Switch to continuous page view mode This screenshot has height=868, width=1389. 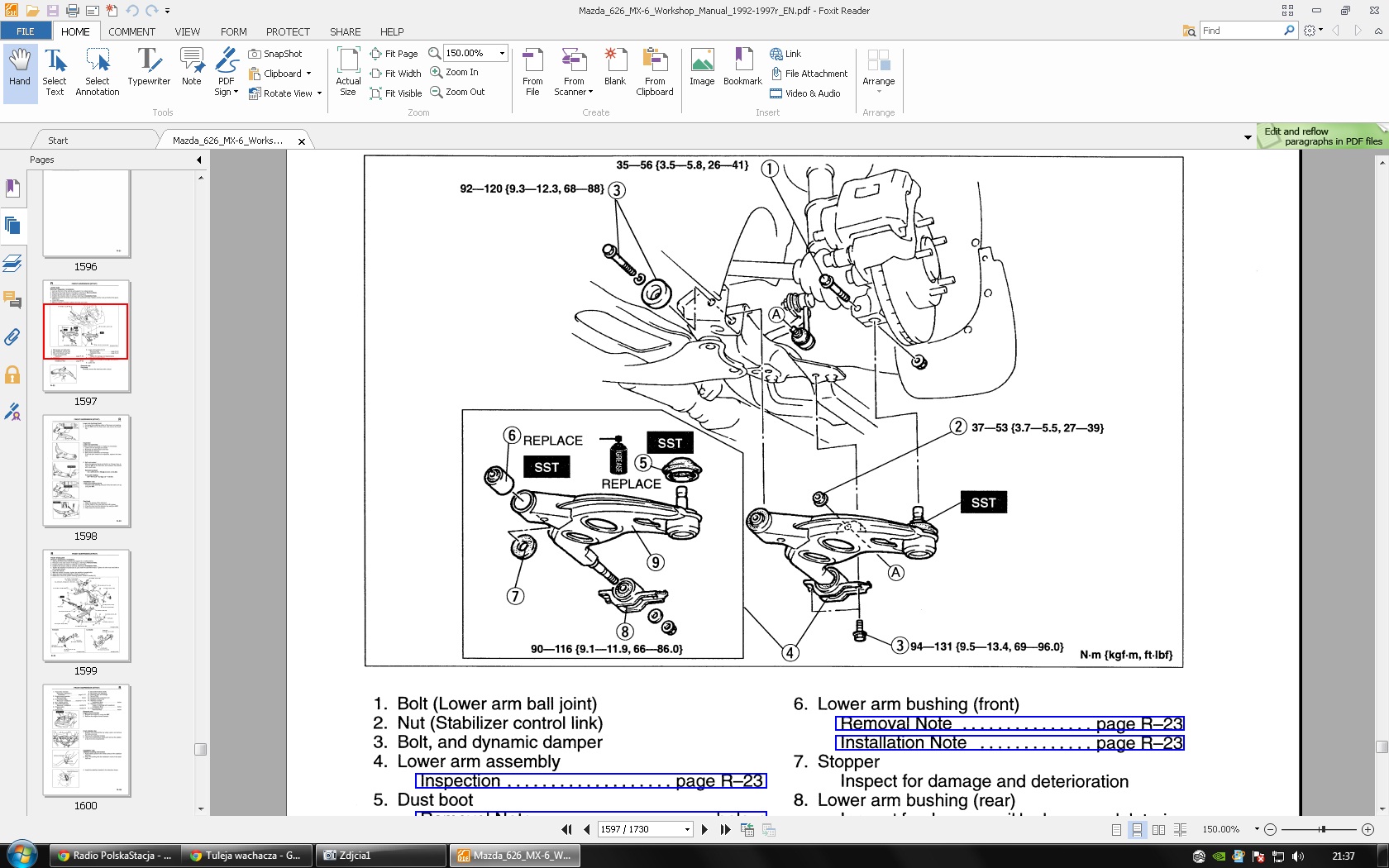coord(1138,829)
